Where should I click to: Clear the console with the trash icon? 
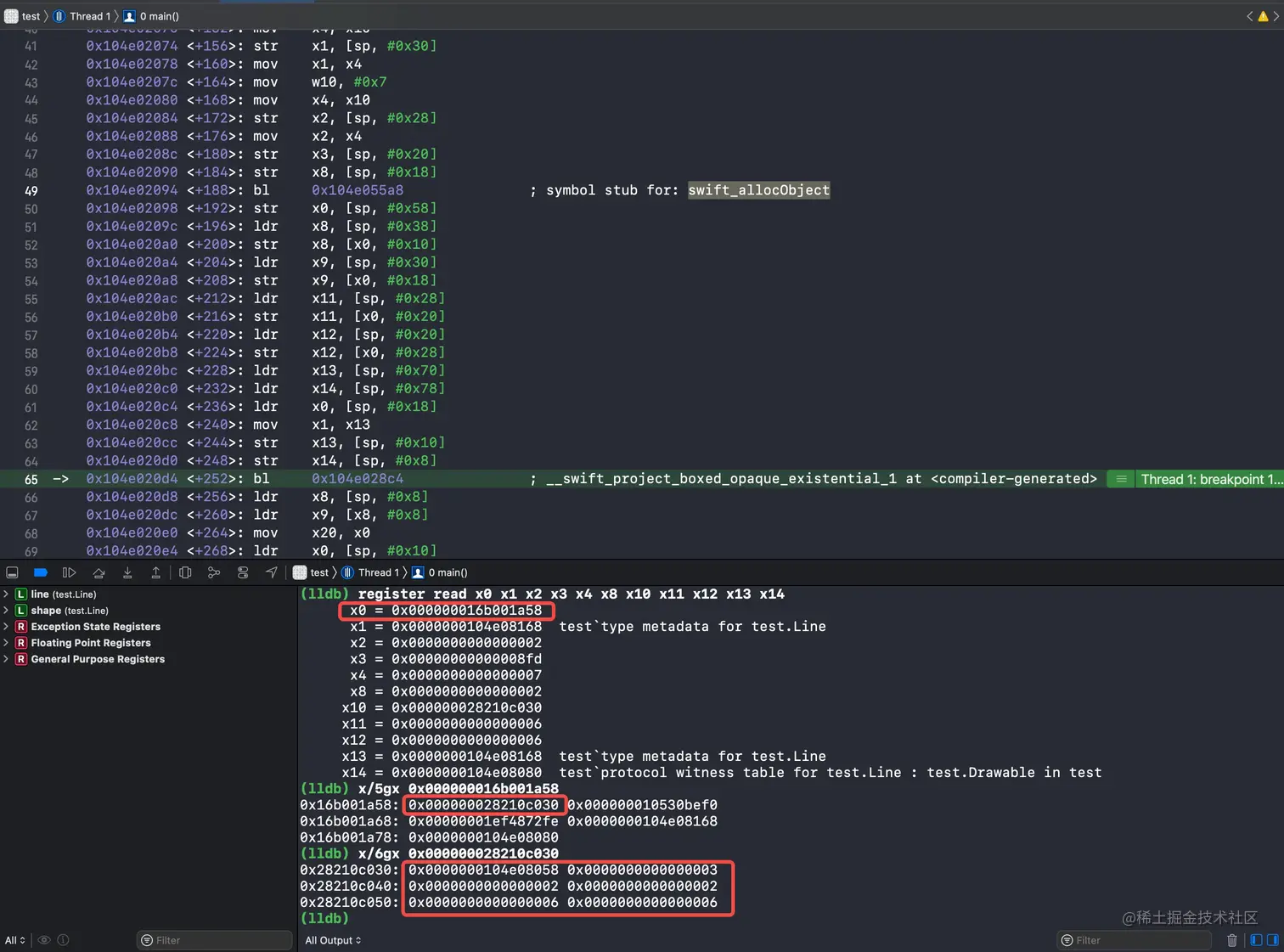pyautogui.click(x=1232, y=940)
